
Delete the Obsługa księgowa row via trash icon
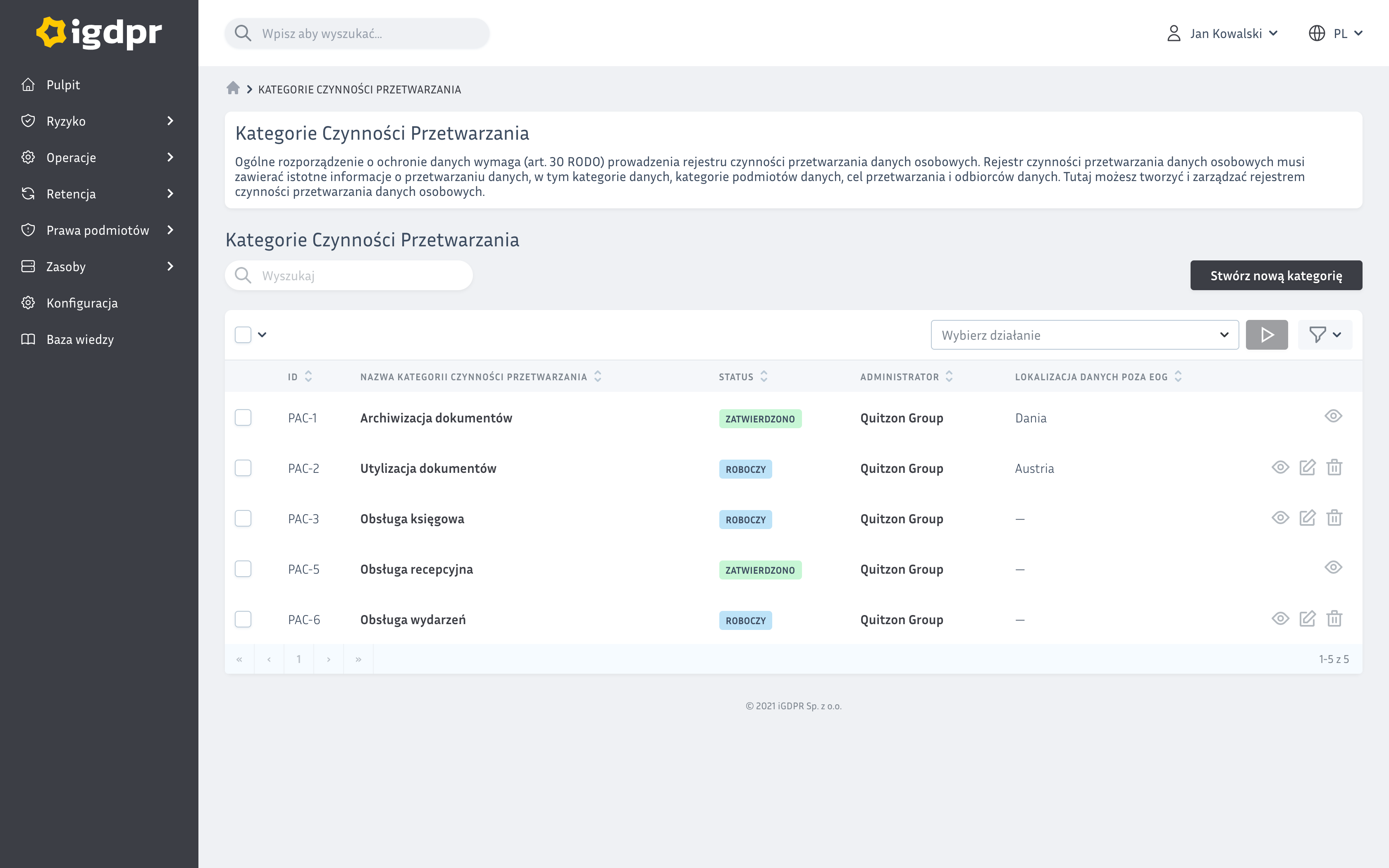(x=1334, y=518)
